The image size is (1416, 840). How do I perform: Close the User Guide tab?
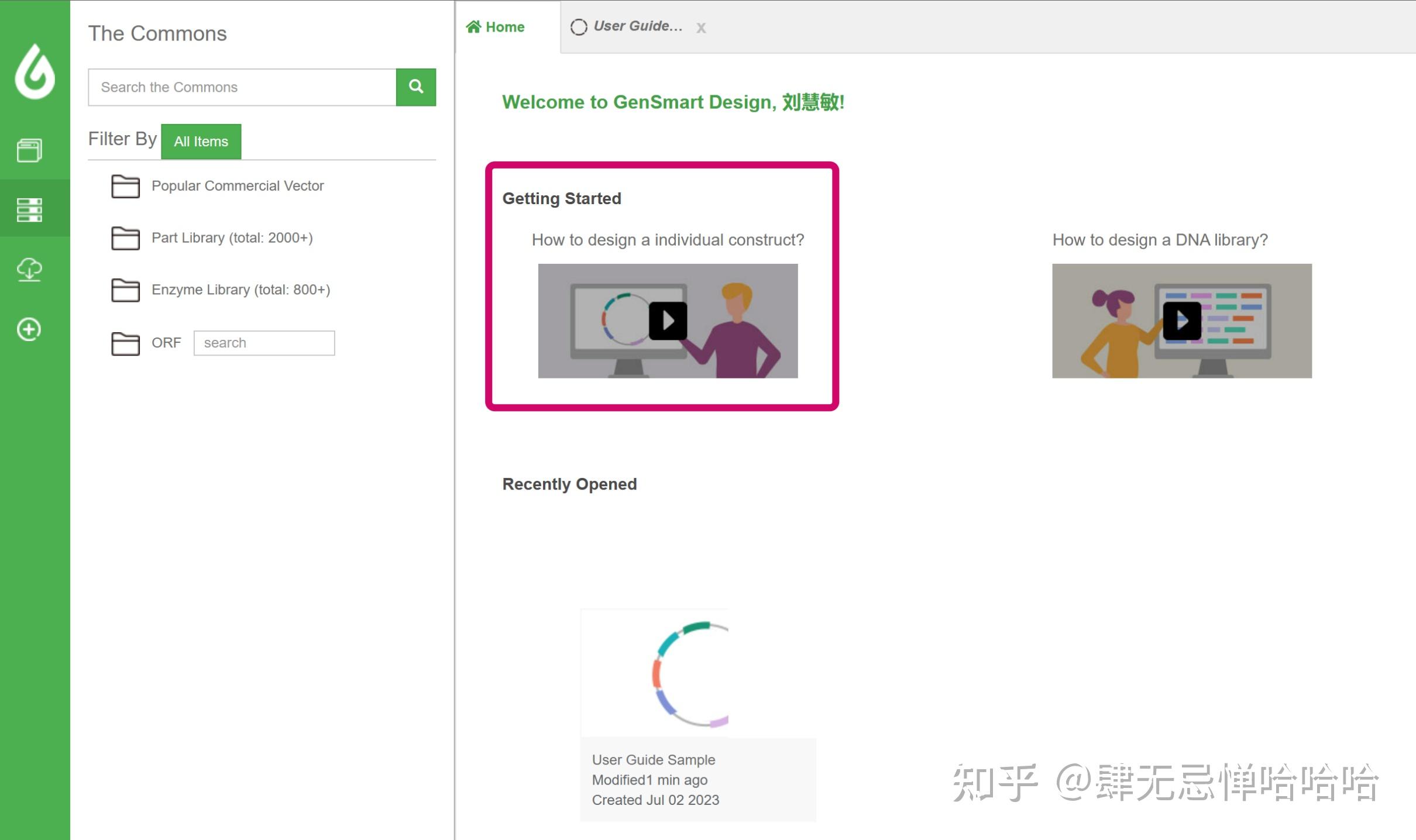click(x=701, y=28)
